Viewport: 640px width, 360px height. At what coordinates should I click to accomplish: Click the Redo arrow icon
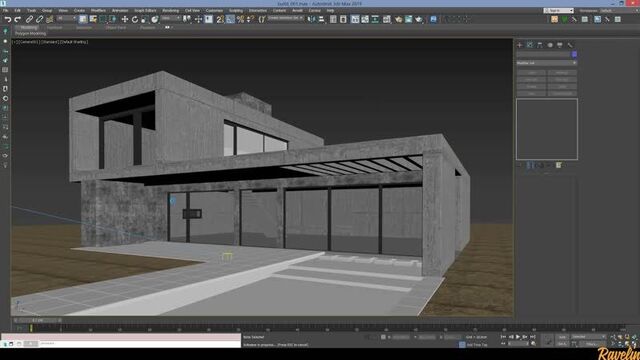coord(18,19)
